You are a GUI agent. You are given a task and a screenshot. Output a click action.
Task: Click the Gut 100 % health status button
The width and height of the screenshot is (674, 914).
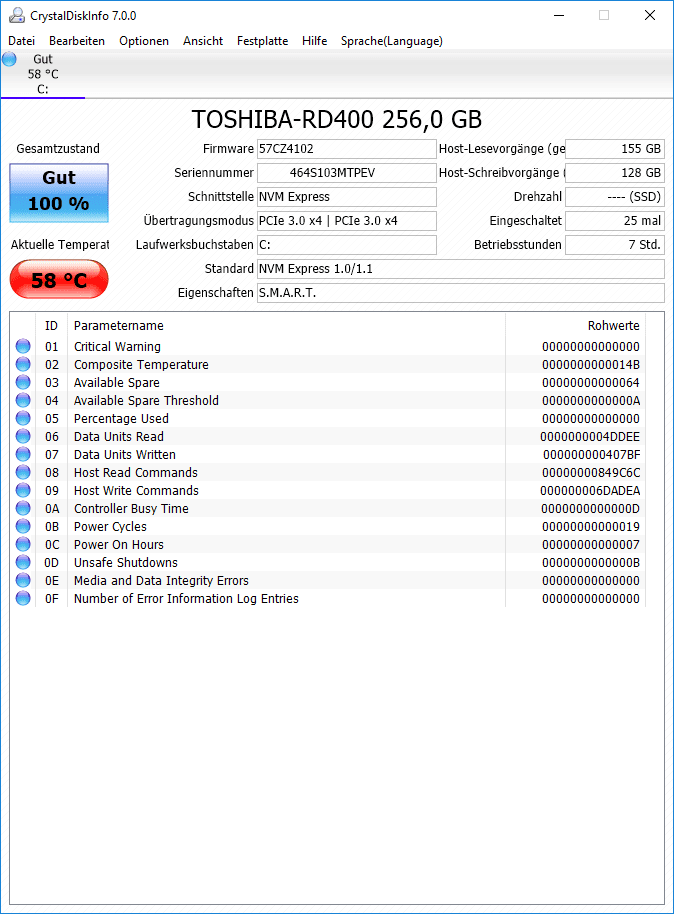click(59, 192)
